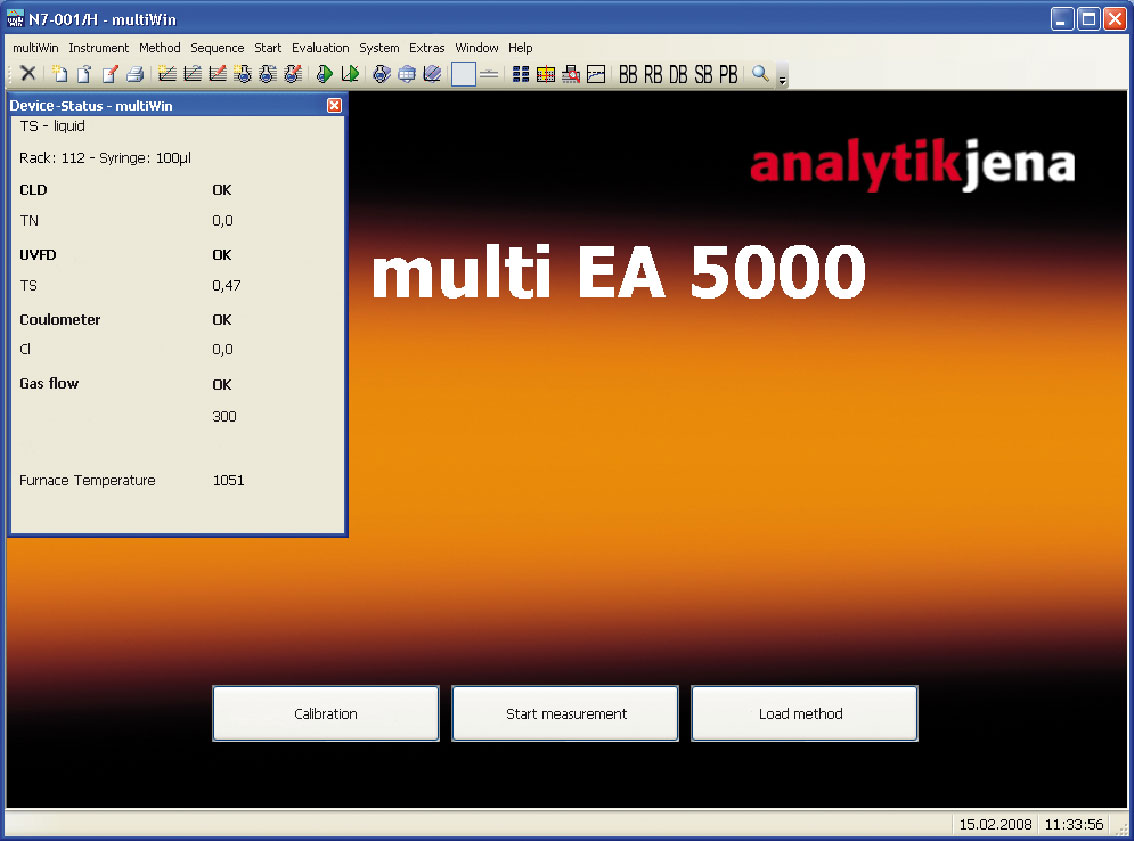Click the Coulometer status label

(x=60, y=320)
